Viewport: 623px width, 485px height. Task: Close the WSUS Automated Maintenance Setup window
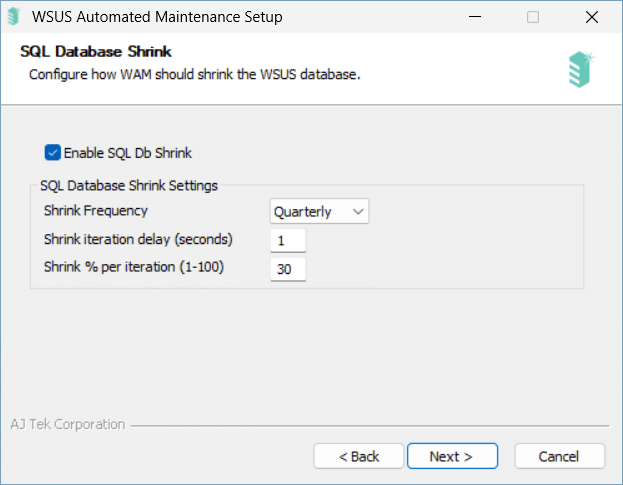click(592, 17)
